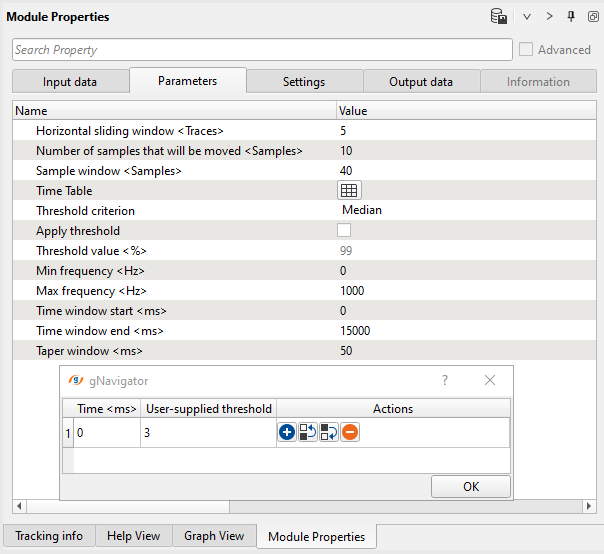Viewport: 604px width, 554px height.
Task: Enable the Advanced checkbox
Action: (527, 50)
